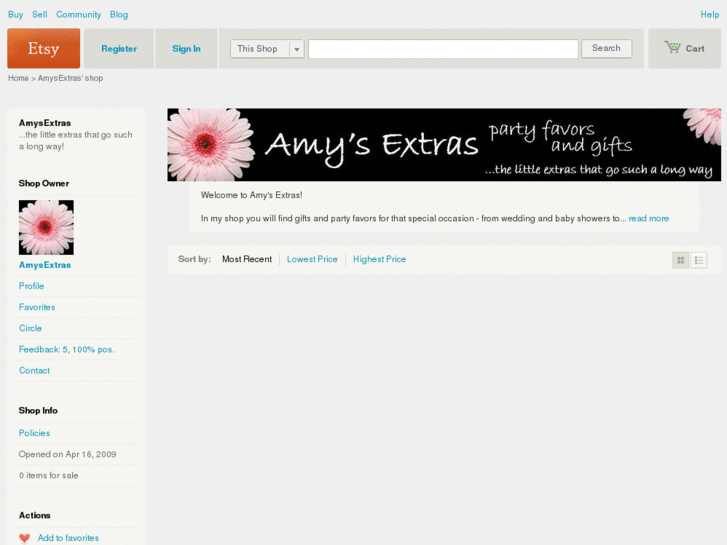Open the This Shop search scope dropdown
The width and height of the screenshot is (727, 545).
(x=267, y=49)
